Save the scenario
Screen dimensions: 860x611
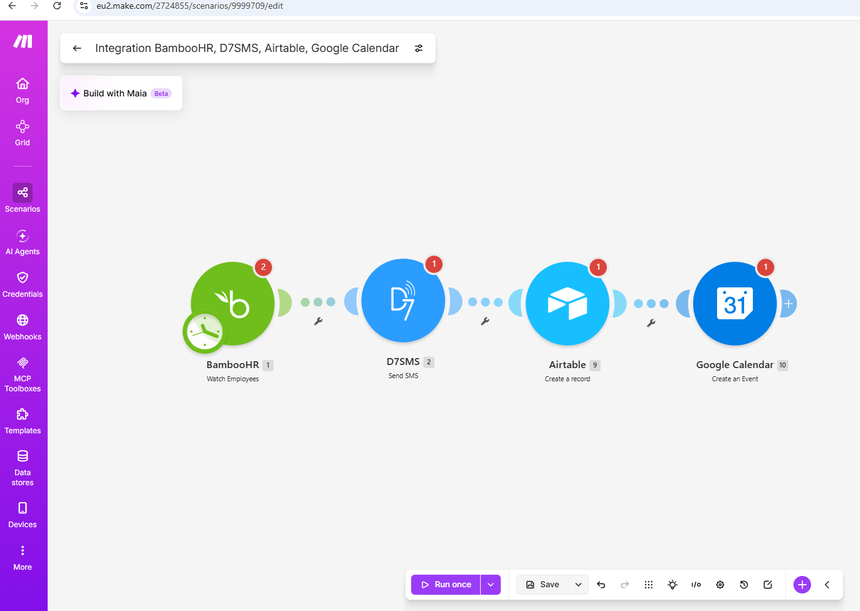point(542,585)
